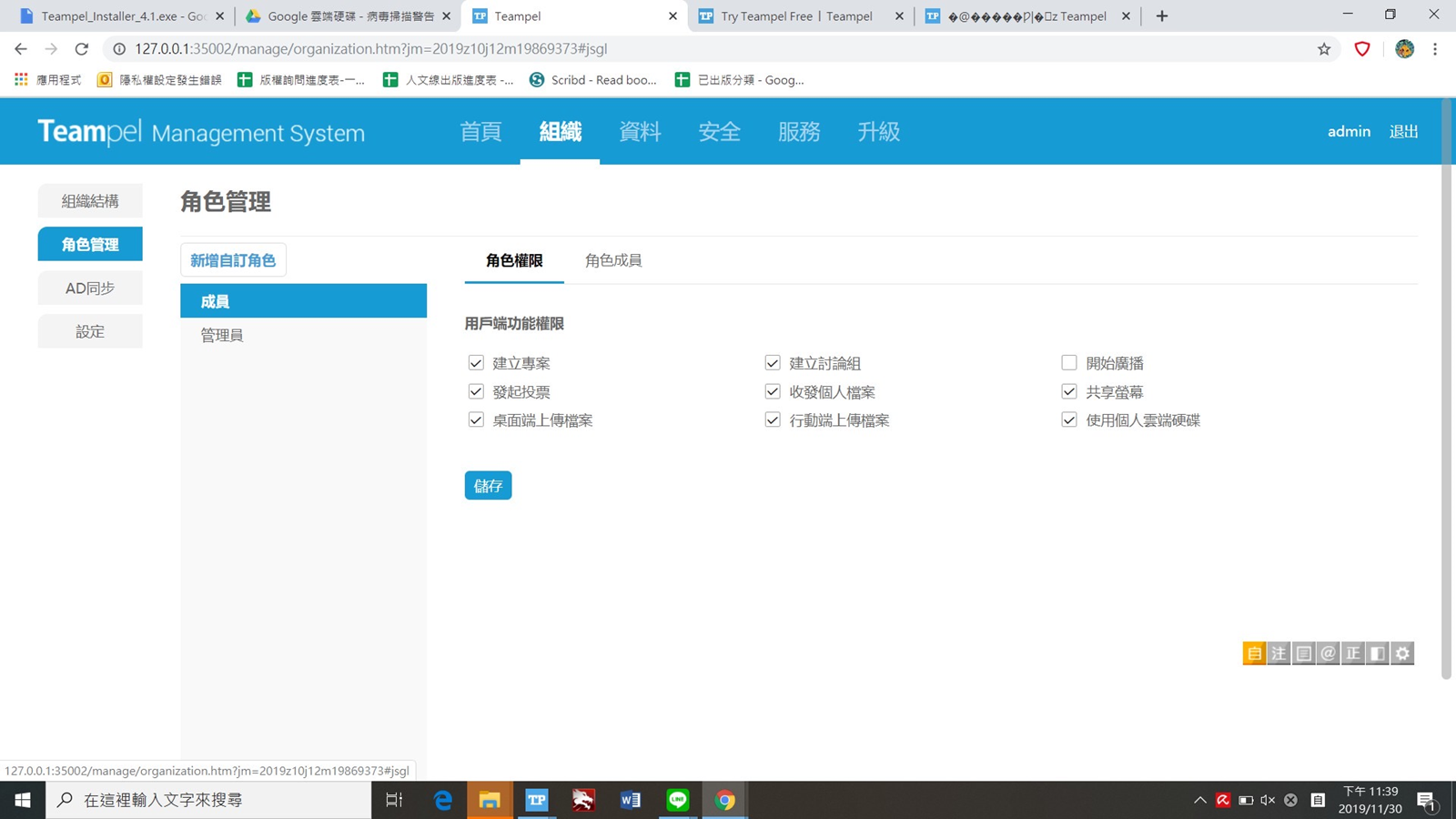Screen dimensions: 1456x819
Task: Uncheck the 建立專案 permission
Action: (476, 363)
